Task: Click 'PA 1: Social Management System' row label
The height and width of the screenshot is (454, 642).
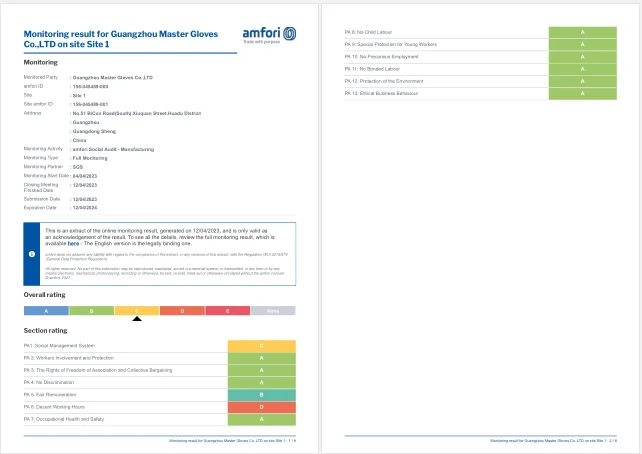Action: click(59, 346)
